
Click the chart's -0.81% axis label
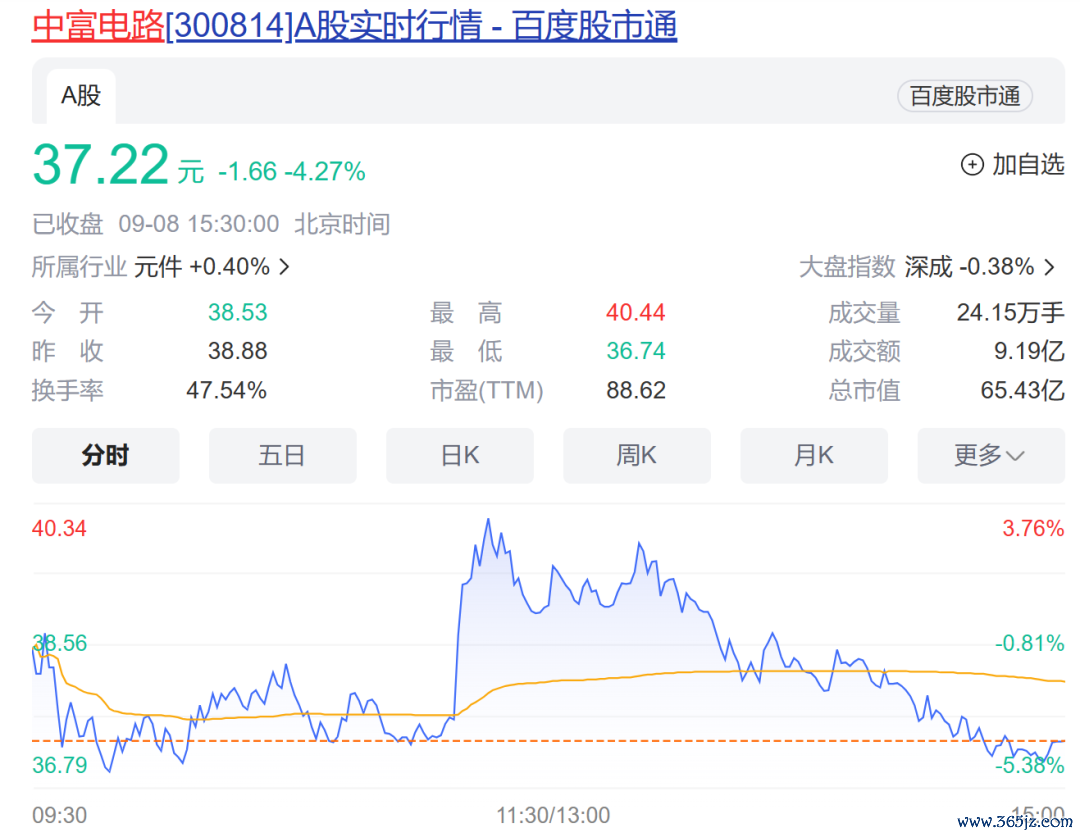[1030, 643]
